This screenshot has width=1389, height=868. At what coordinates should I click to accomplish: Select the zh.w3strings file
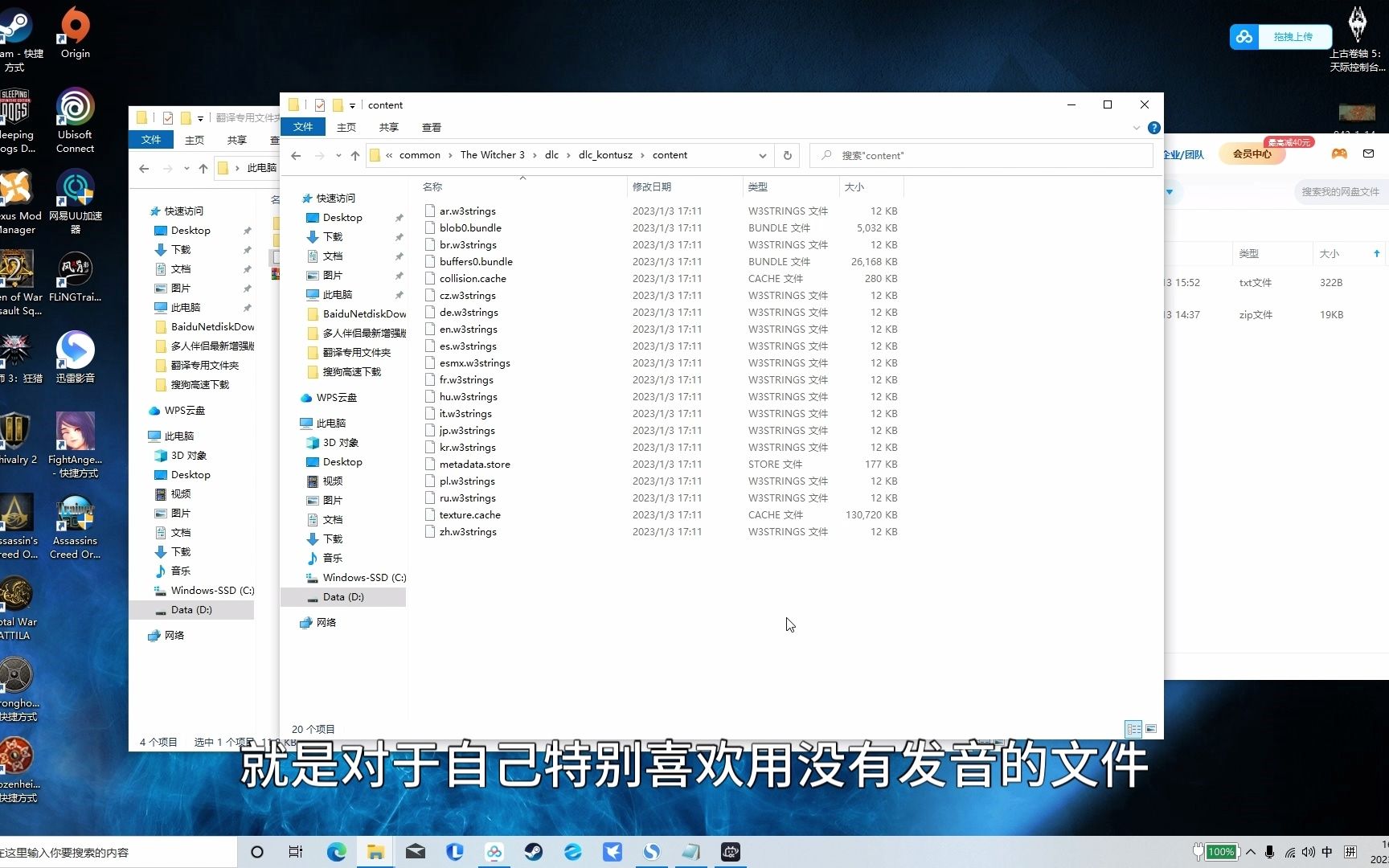(468, 532)
